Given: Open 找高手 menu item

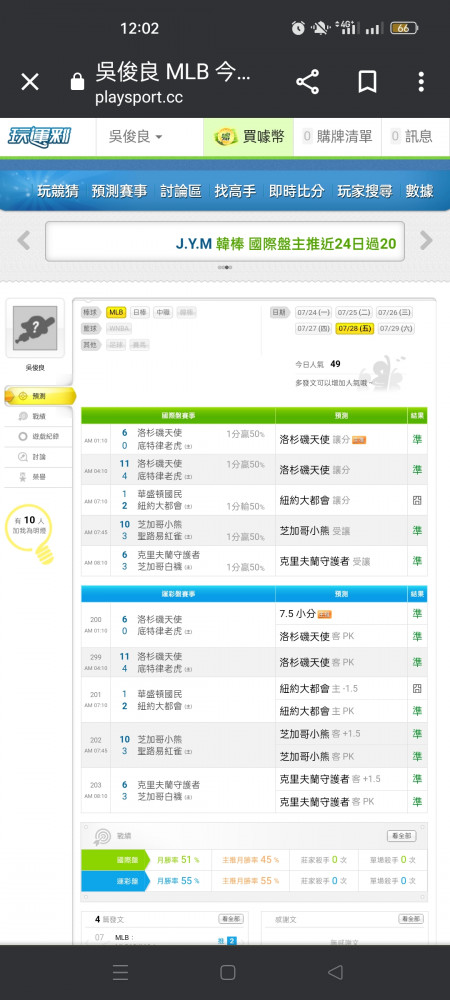Looking at the screenshot, I should point(235,191).
